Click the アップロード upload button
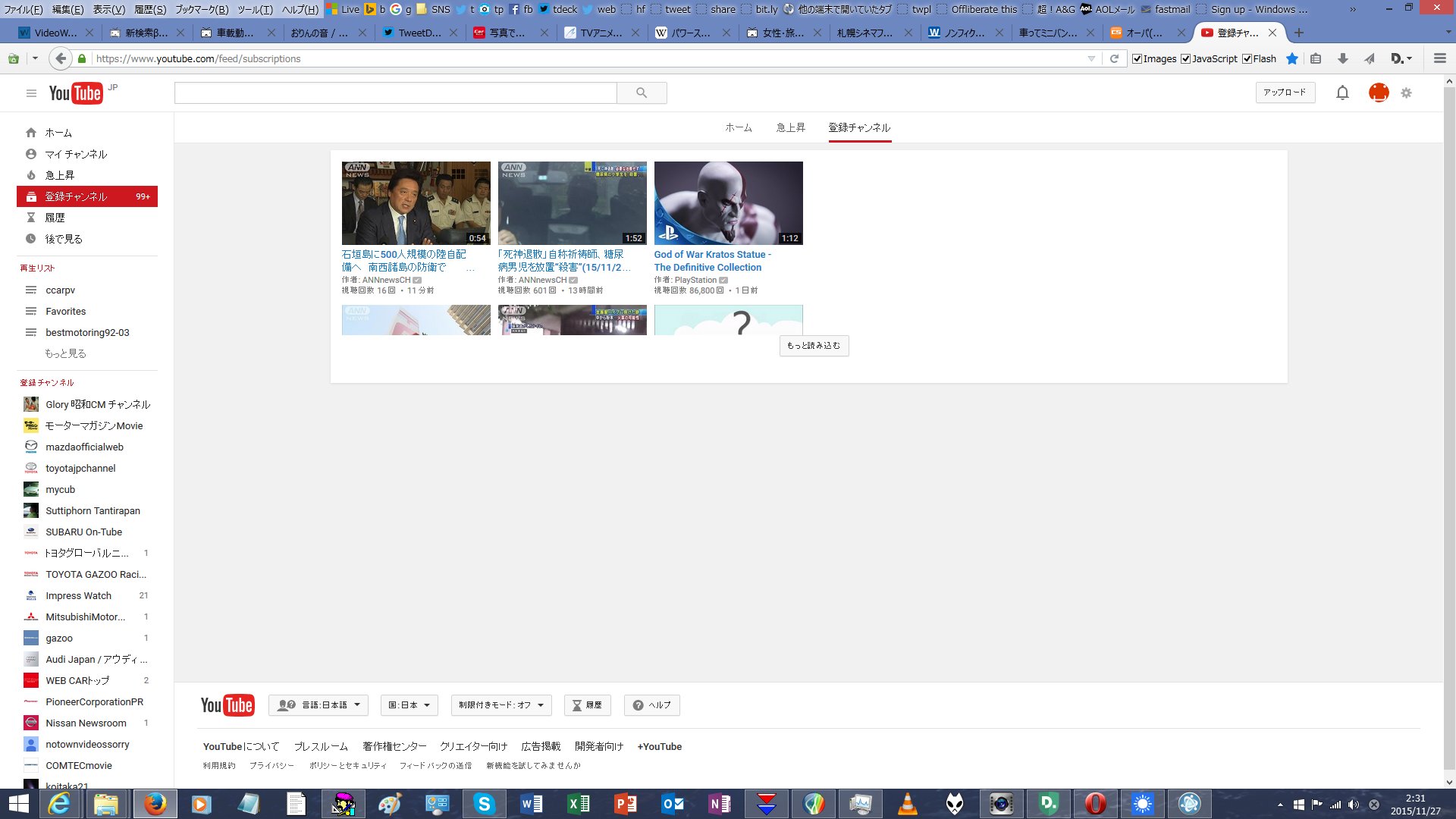Screen dimensions: 1456x819 click(x=1285, y=93)
